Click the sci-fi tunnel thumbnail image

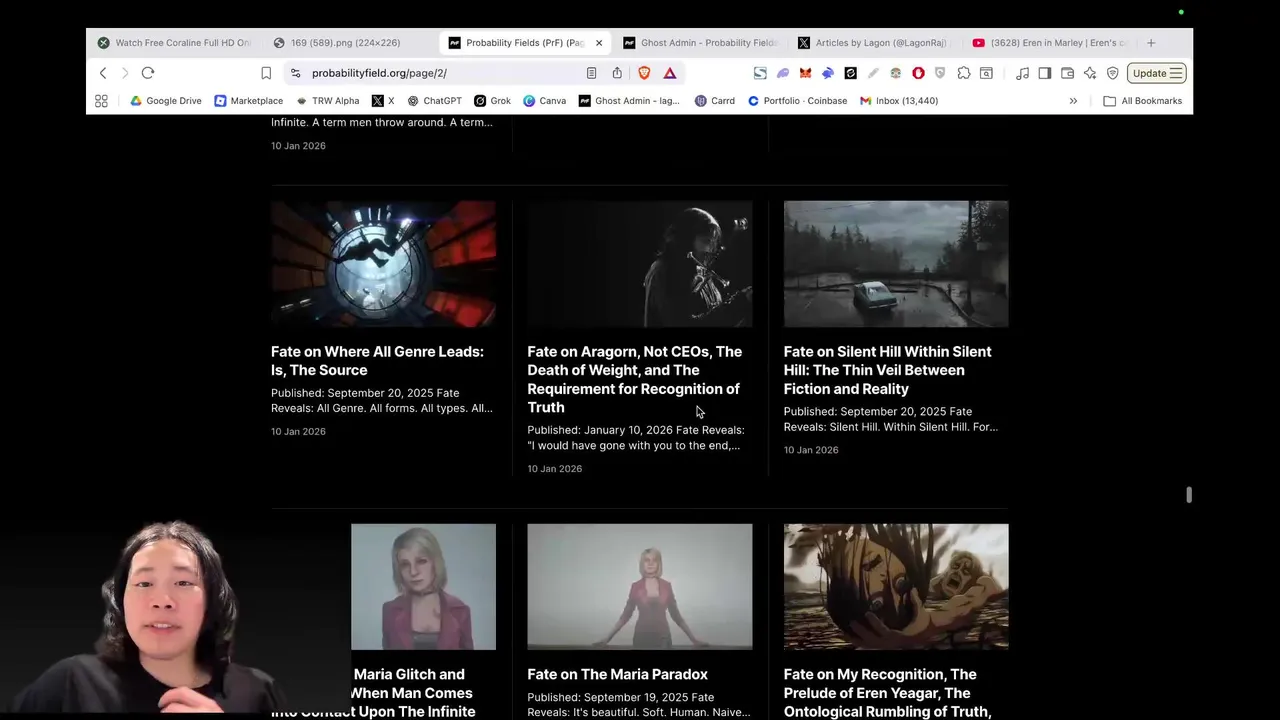click(383, 264)
